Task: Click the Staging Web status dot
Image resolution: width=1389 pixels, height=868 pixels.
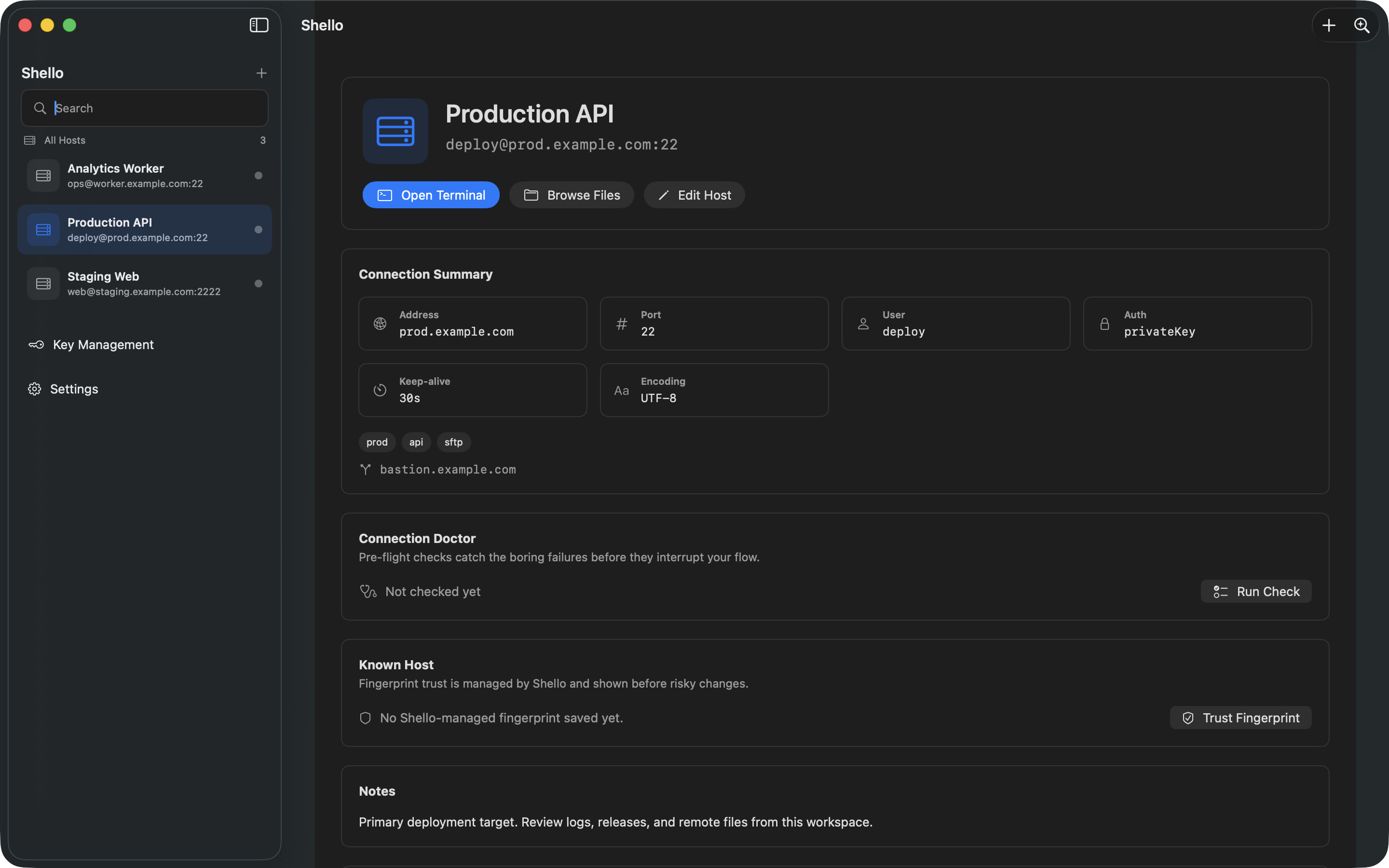Action: (x=259, y=284)
